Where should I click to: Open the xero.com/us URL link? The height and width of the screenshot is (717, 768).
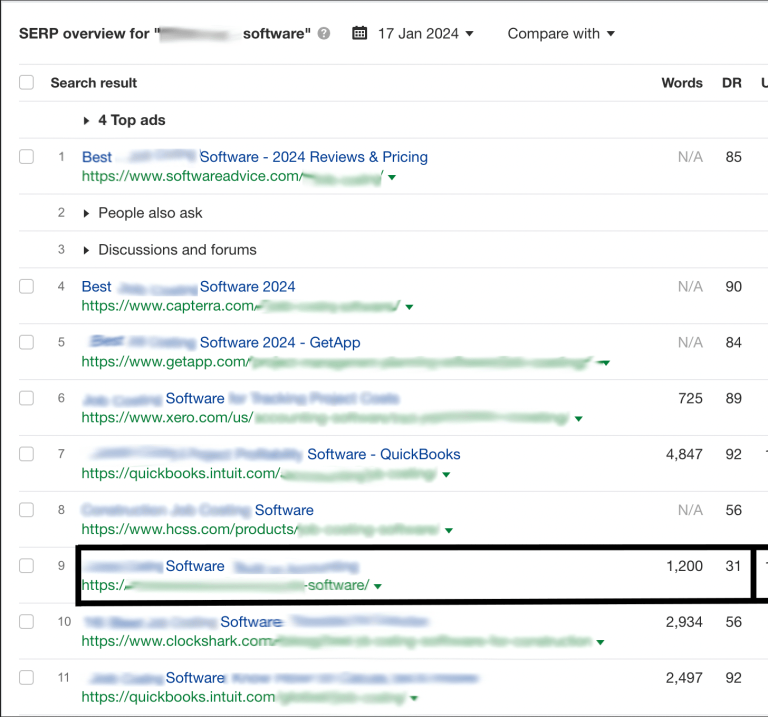tap(326, 417)
